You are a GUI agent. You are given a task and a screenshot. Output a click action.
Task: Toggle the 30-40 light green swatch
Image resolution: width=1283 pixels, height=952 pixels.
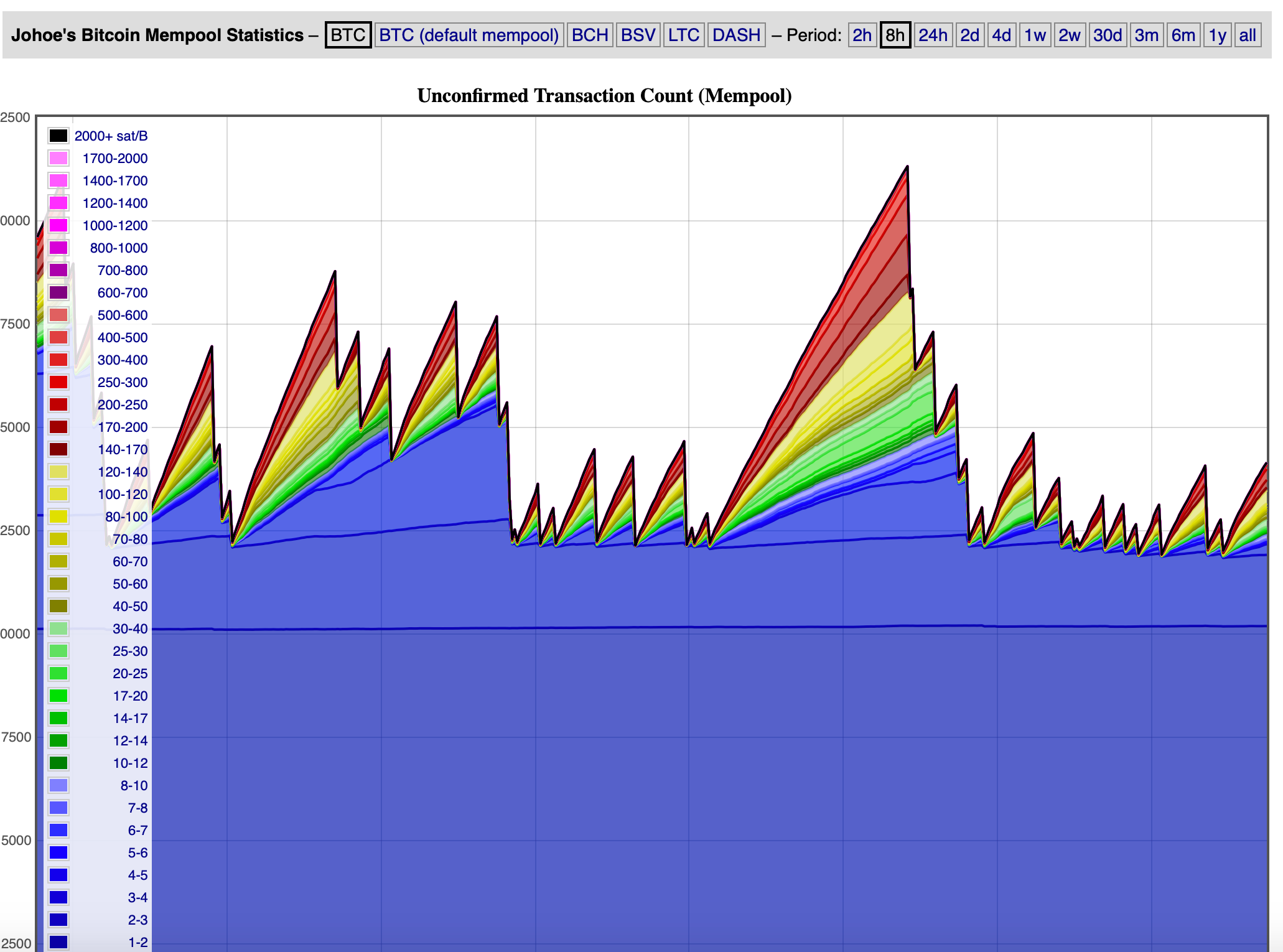(58, 628)
